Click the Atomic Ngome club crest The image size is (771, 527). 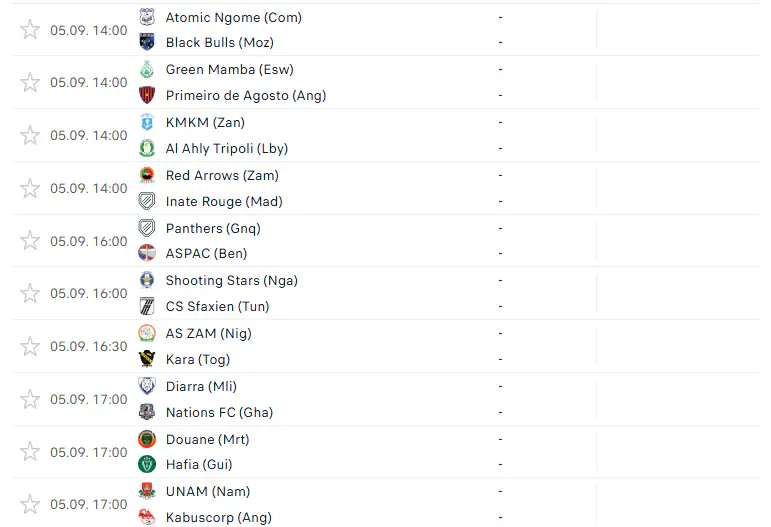[147, 17]
